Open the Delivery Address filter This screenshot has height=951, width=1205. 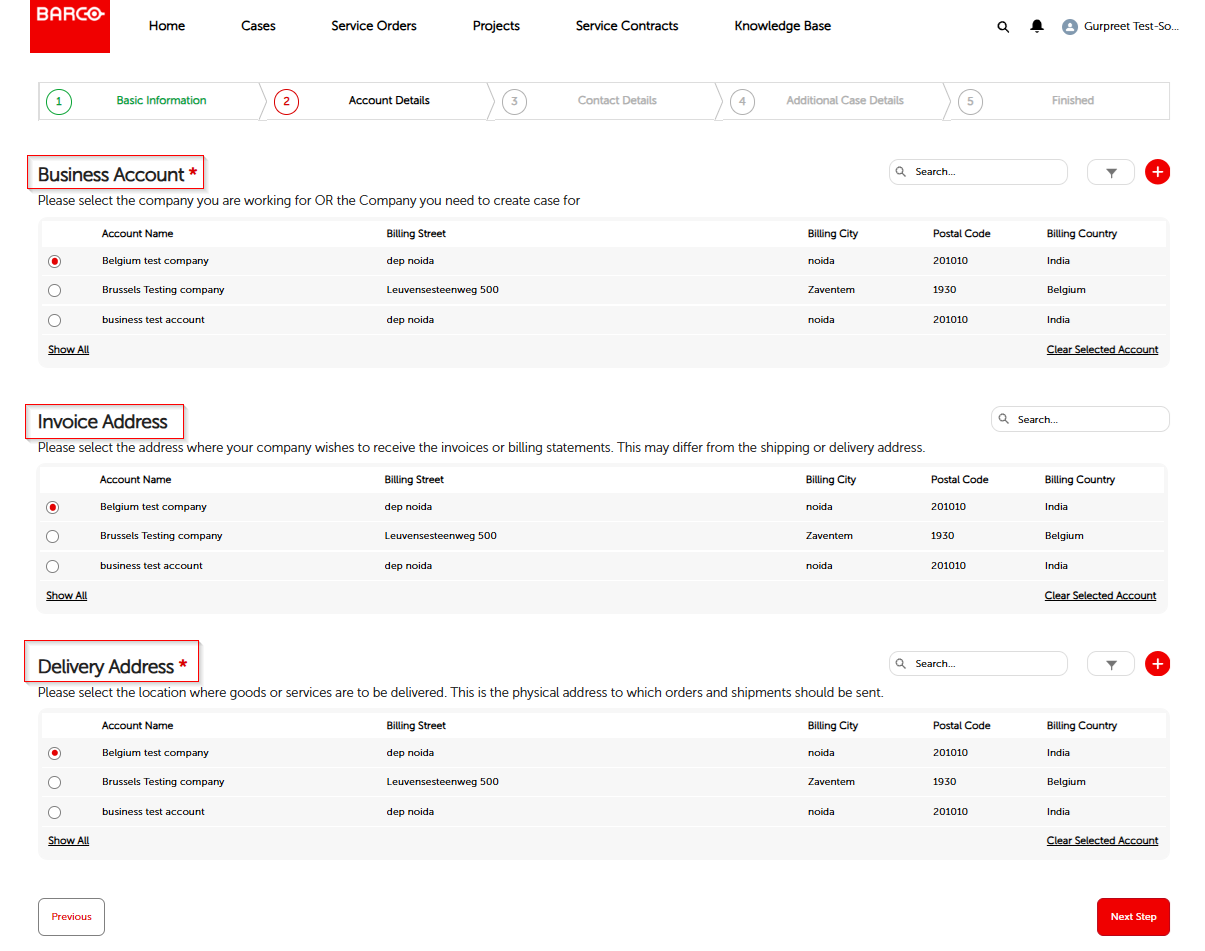1110,663
